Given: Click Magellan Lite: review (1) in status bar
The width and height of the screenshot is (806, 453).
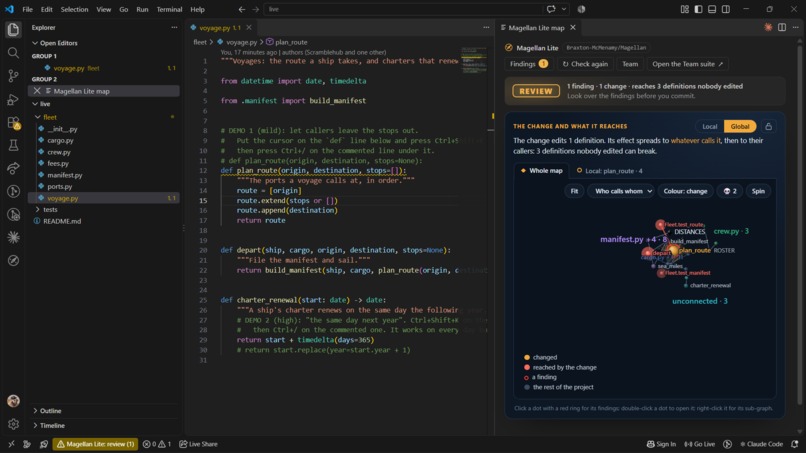Looking at the screenshot, I should click(96, 444).
